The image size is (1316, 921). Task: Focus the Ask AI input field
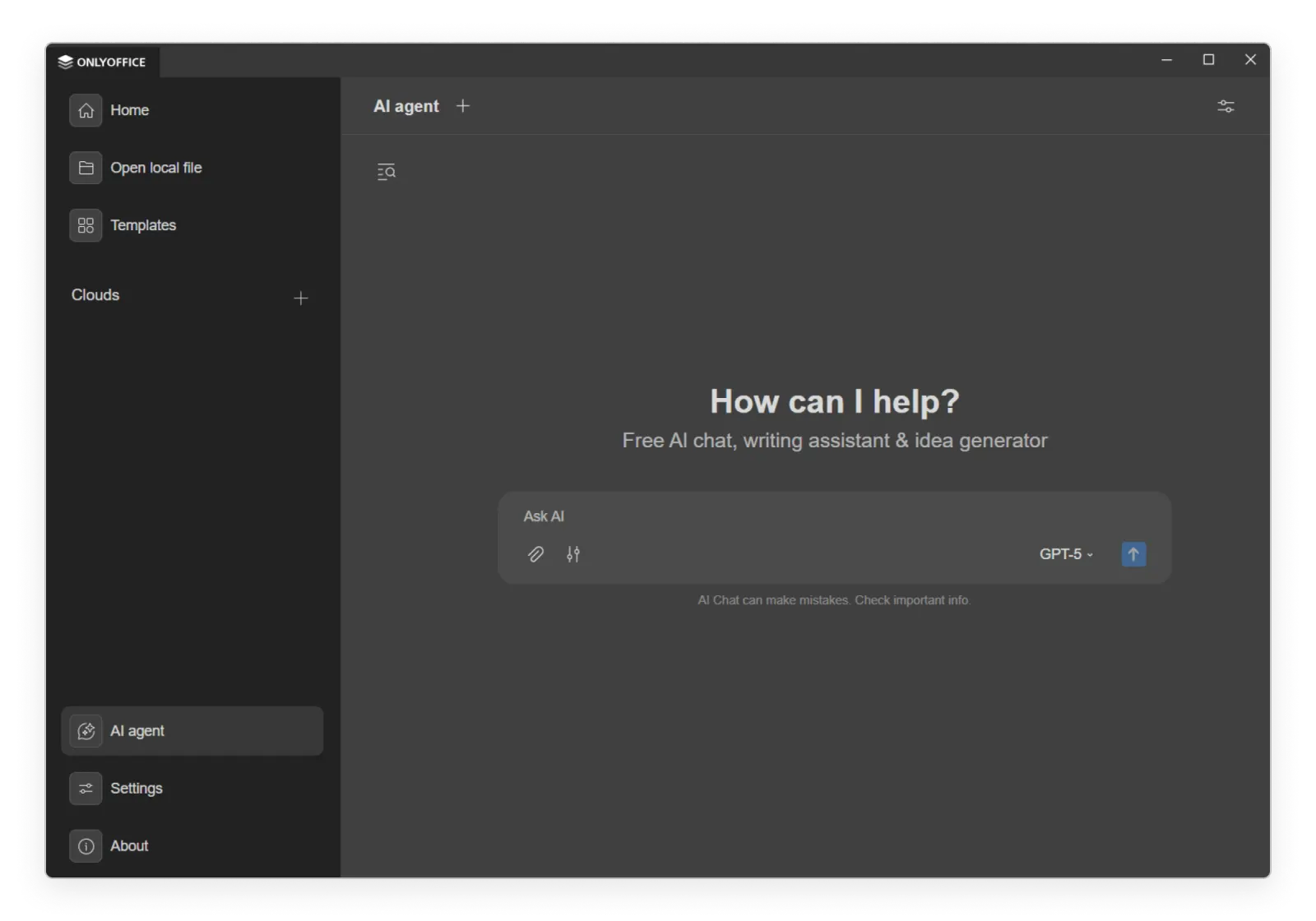(834, 516)
